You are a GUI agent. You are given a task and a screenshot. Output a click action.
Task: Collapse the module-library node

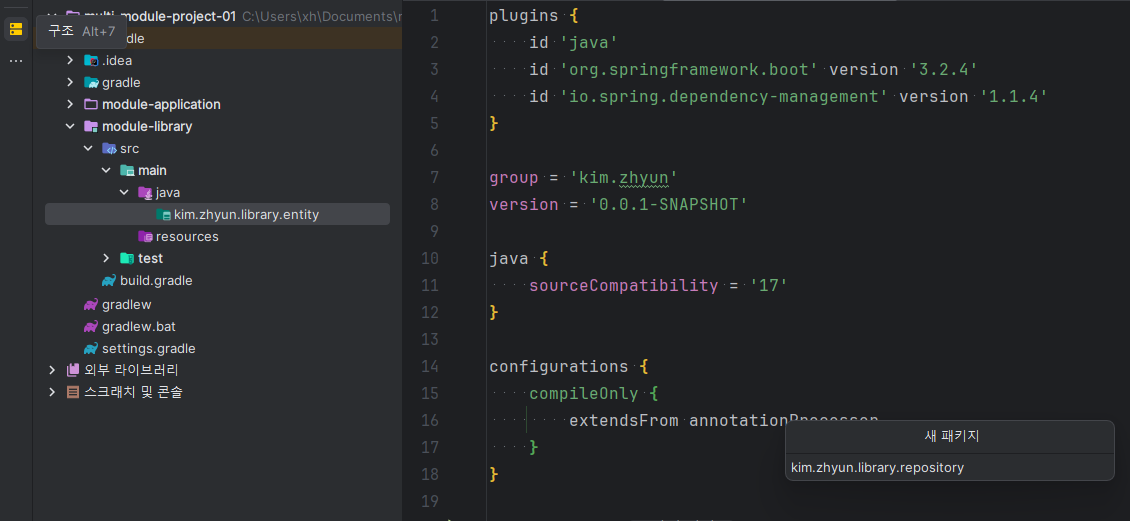[x=70, y=127]
